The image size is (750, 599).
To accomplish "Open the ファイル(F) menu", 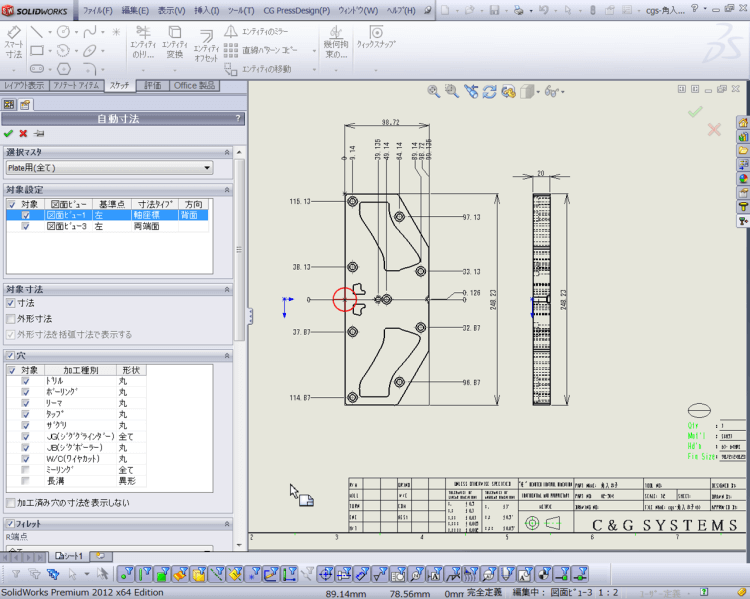I will [x=98, y=11].
